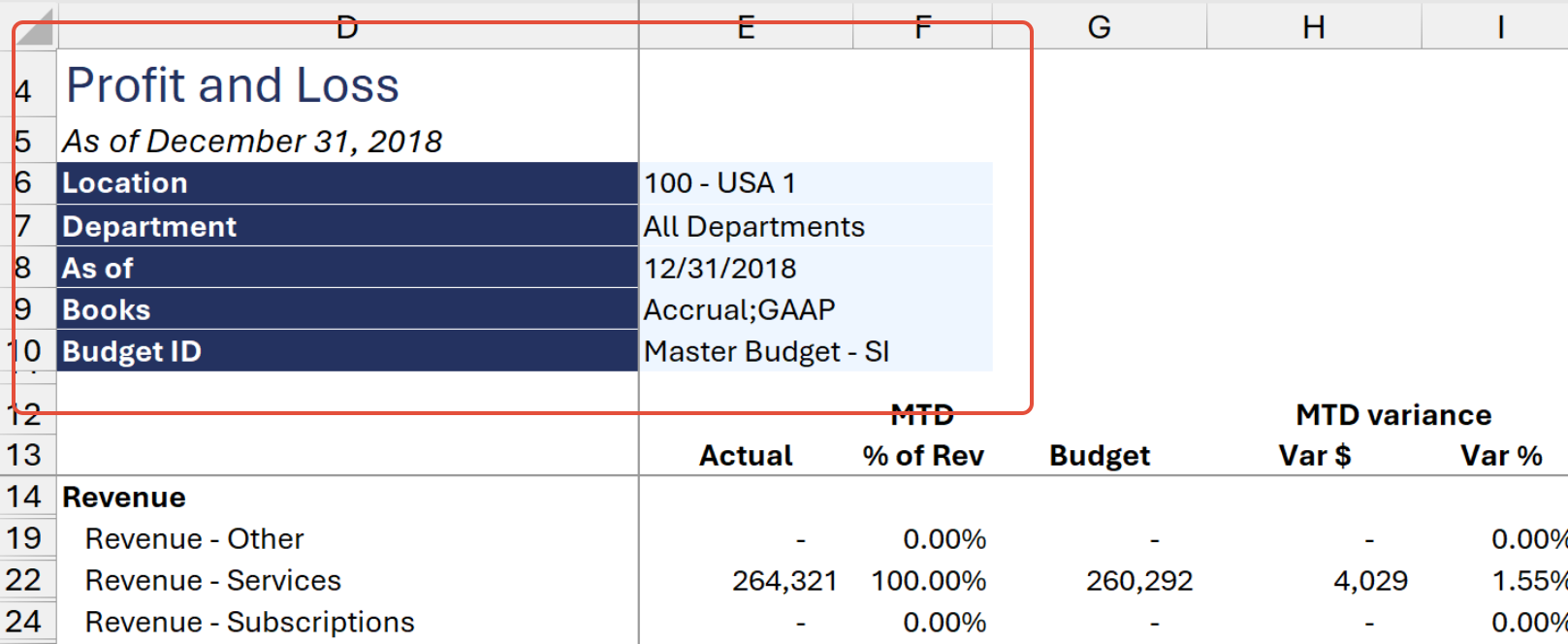This screenshot has height=644, width=1568.
Task: Select the Revenue - Services row label
Action: (x=213, y=580)
